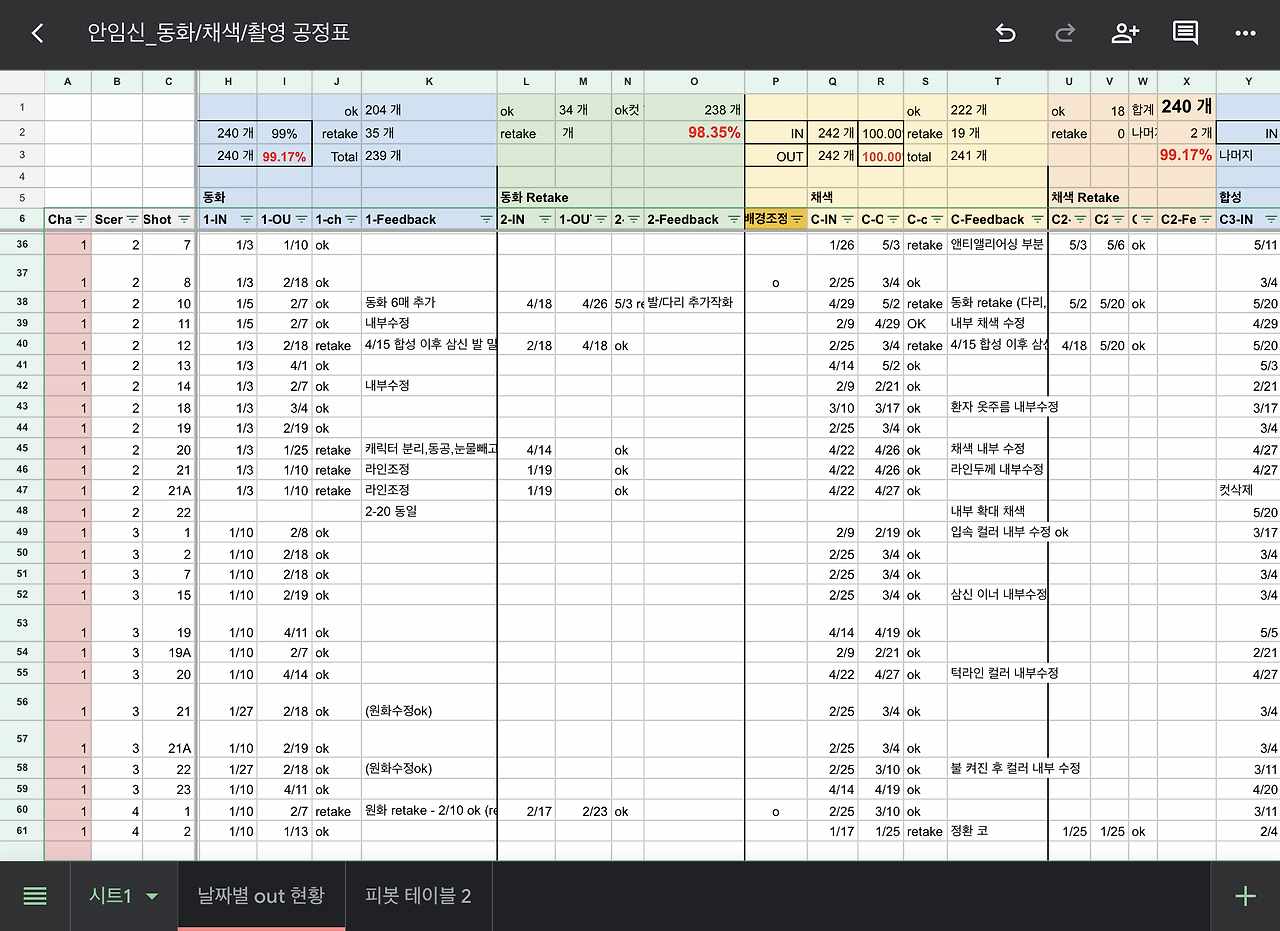Open the three-dot more options menu

click(1245, 33)
